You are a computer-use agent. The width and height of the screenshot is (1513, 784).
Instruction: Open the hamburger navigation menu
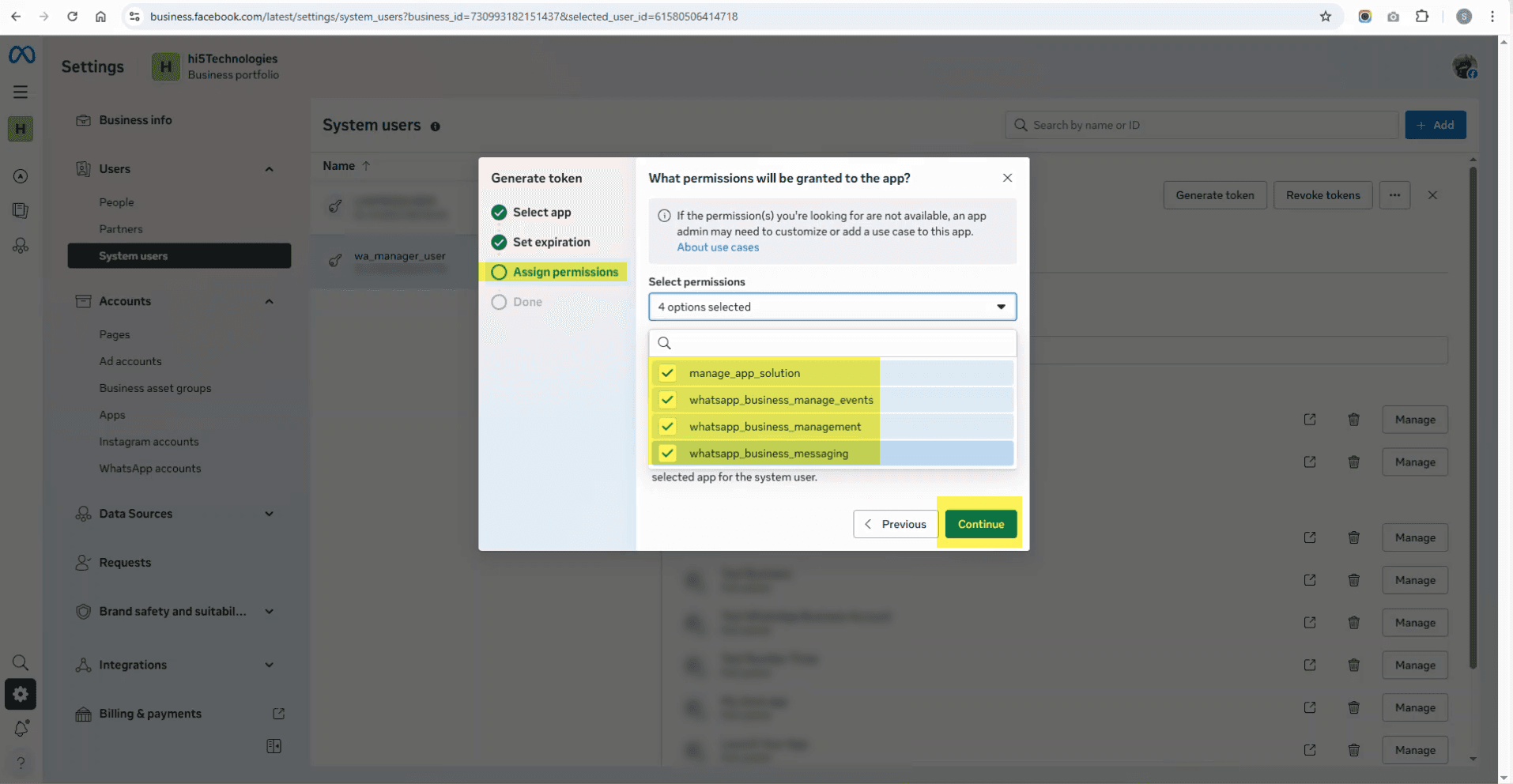click(21, 92)
